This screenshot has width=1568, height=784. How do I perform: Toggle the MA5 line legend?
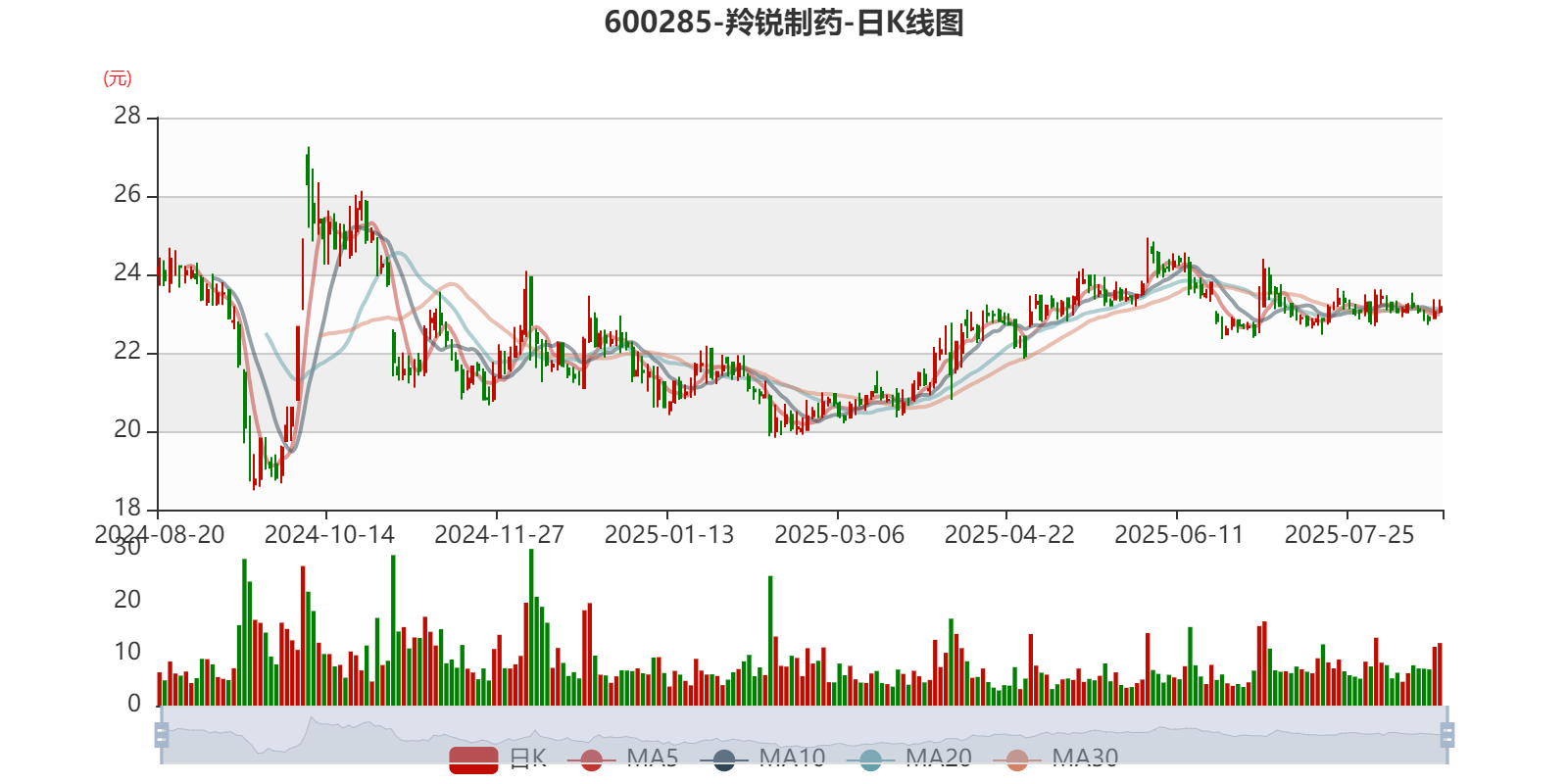point(622,759)
